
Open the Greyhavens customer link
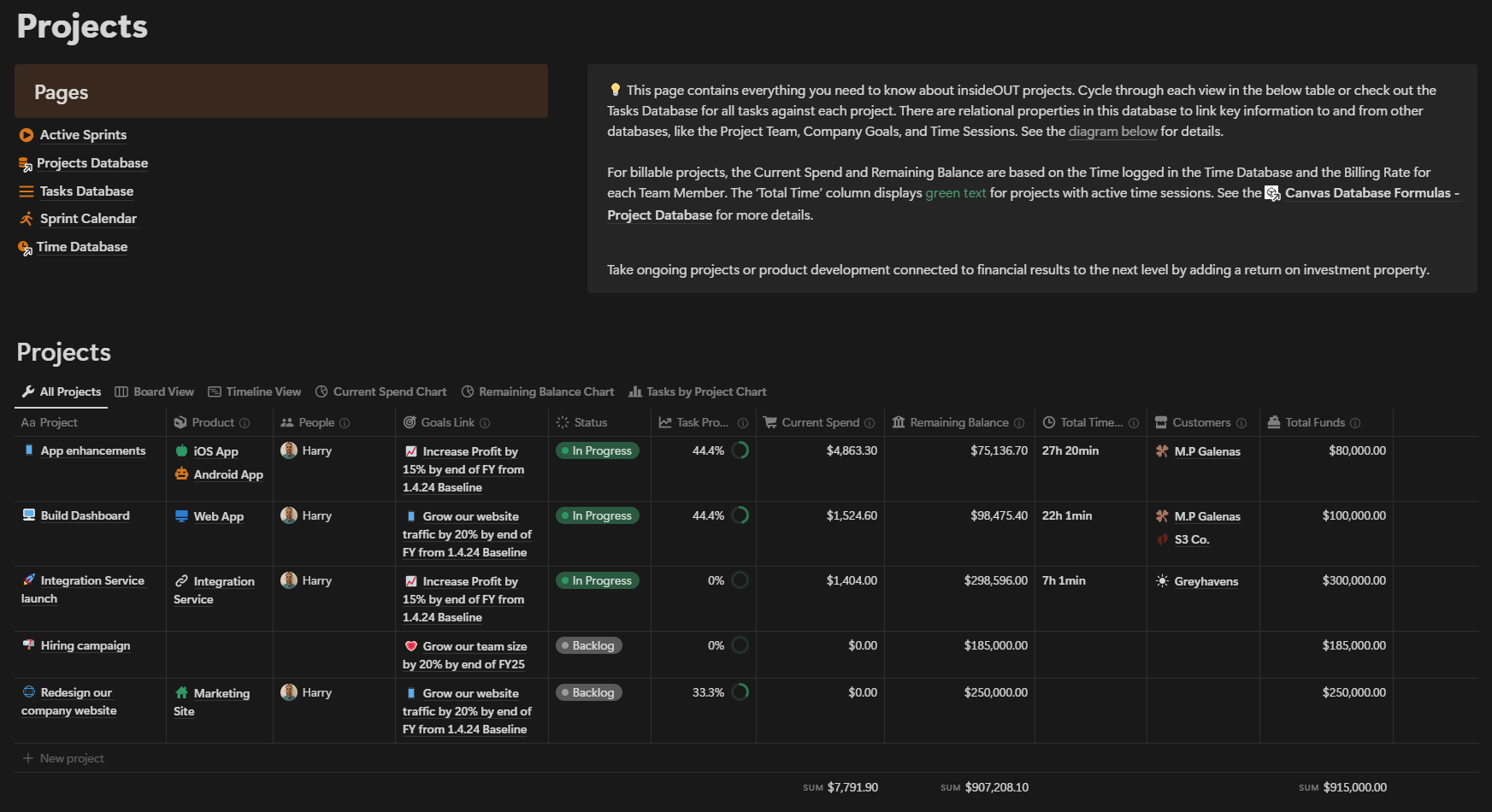(1197, 581)
